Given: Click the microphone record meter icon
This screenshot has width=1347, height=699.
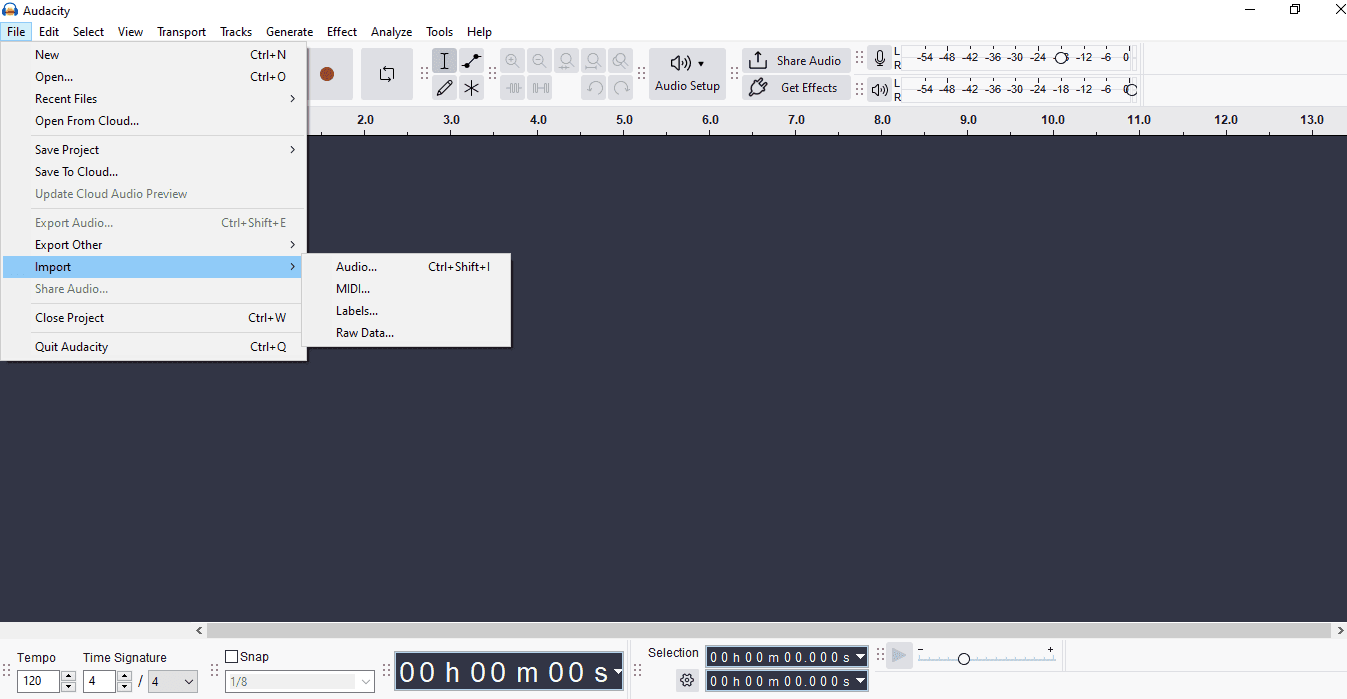Looking at the screenshot, I should pyautogui.click(x=879, y=59).
